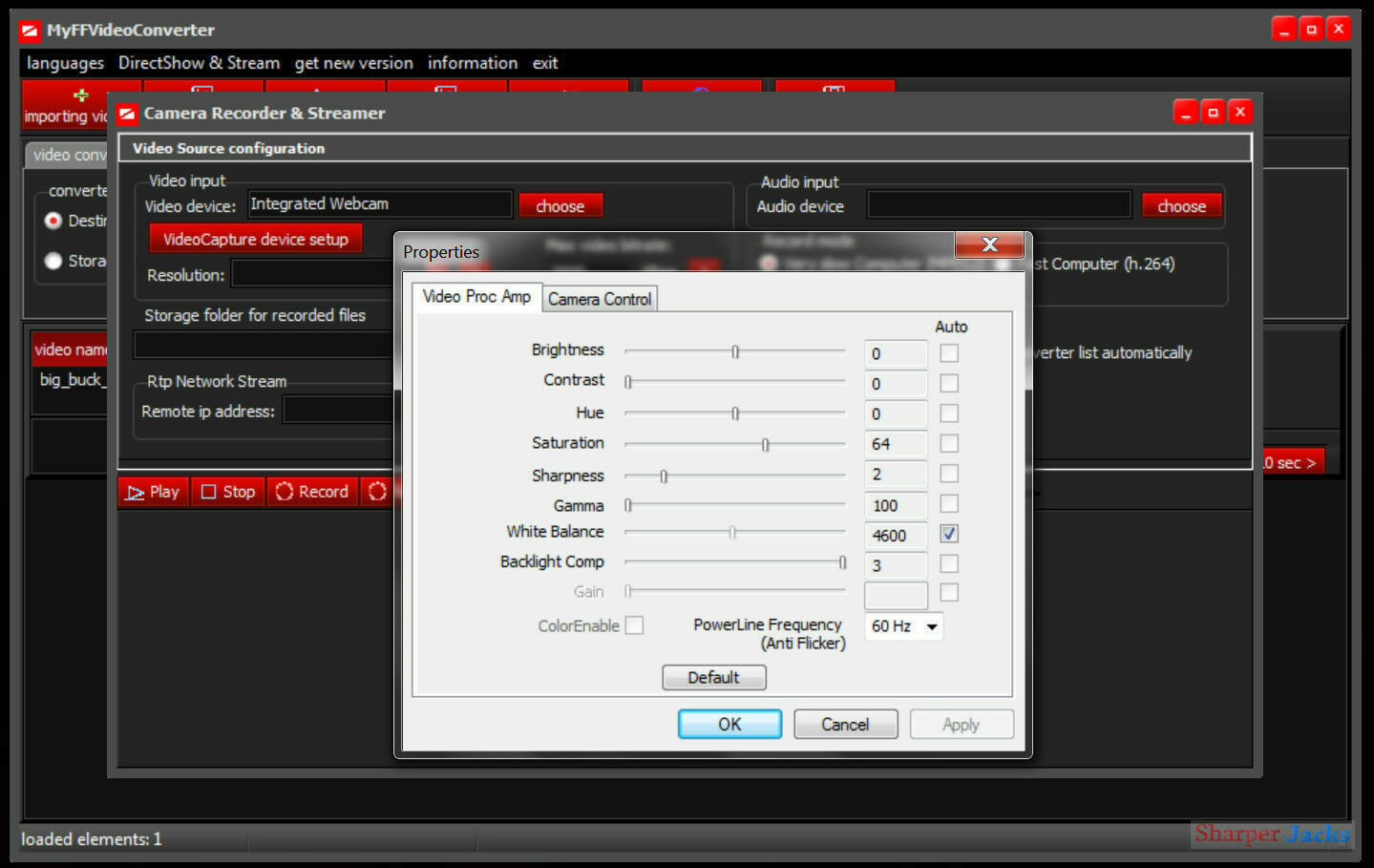Image resolution: width=1374 pixels, height=868 pixels.
Task: Click the Audio device input field
Action: [1000, 204]
